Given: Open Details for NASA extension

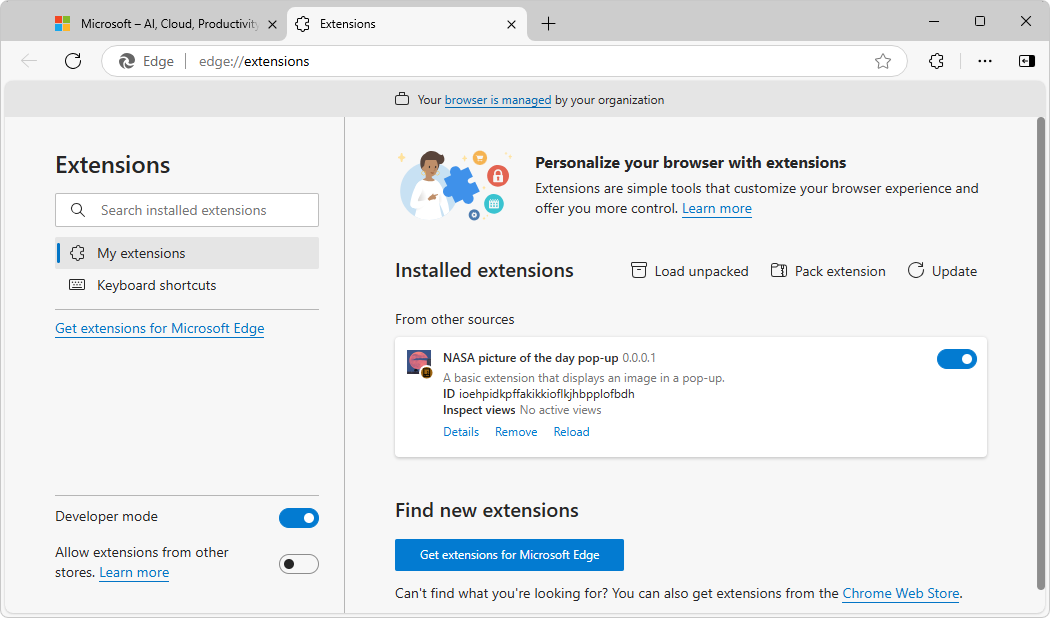Looking at the screenshot, I should pyautogui.click(x=461, y=432).
